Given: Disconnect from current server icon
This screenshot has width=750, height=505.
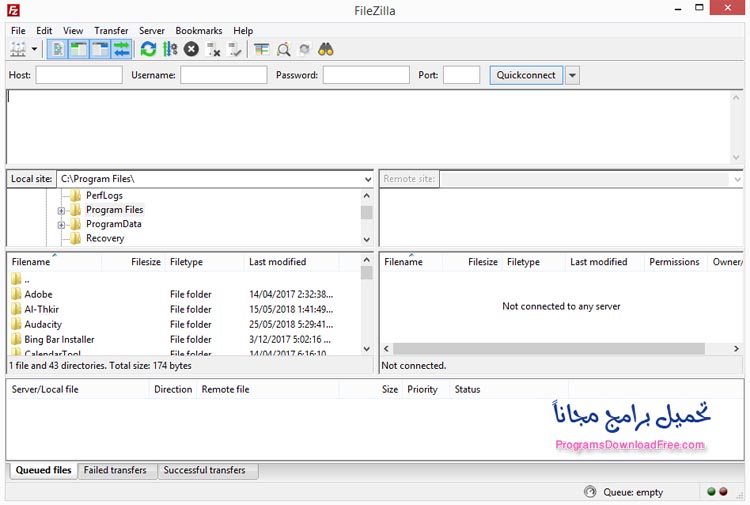Looking at the screenshot, I should coord(213,49).
